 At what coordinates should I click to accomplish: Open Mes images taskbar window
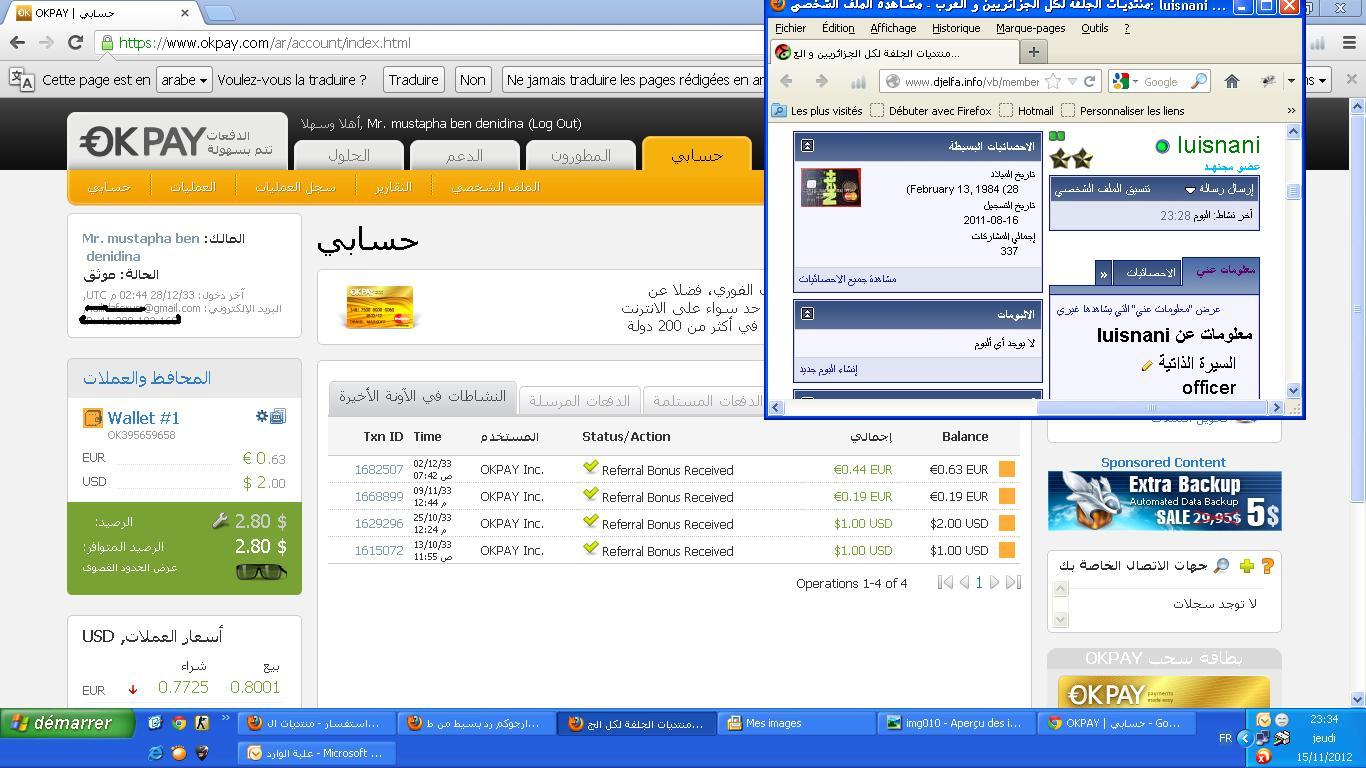(796, 723)
